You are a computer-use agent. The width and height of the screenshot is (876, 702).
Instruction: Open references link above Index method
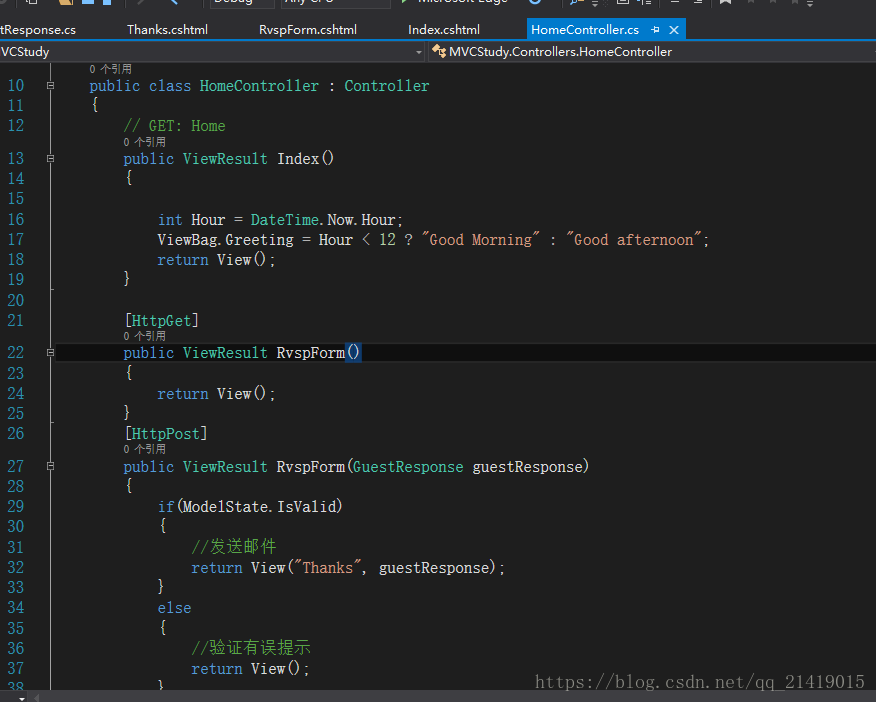[144, 142]
